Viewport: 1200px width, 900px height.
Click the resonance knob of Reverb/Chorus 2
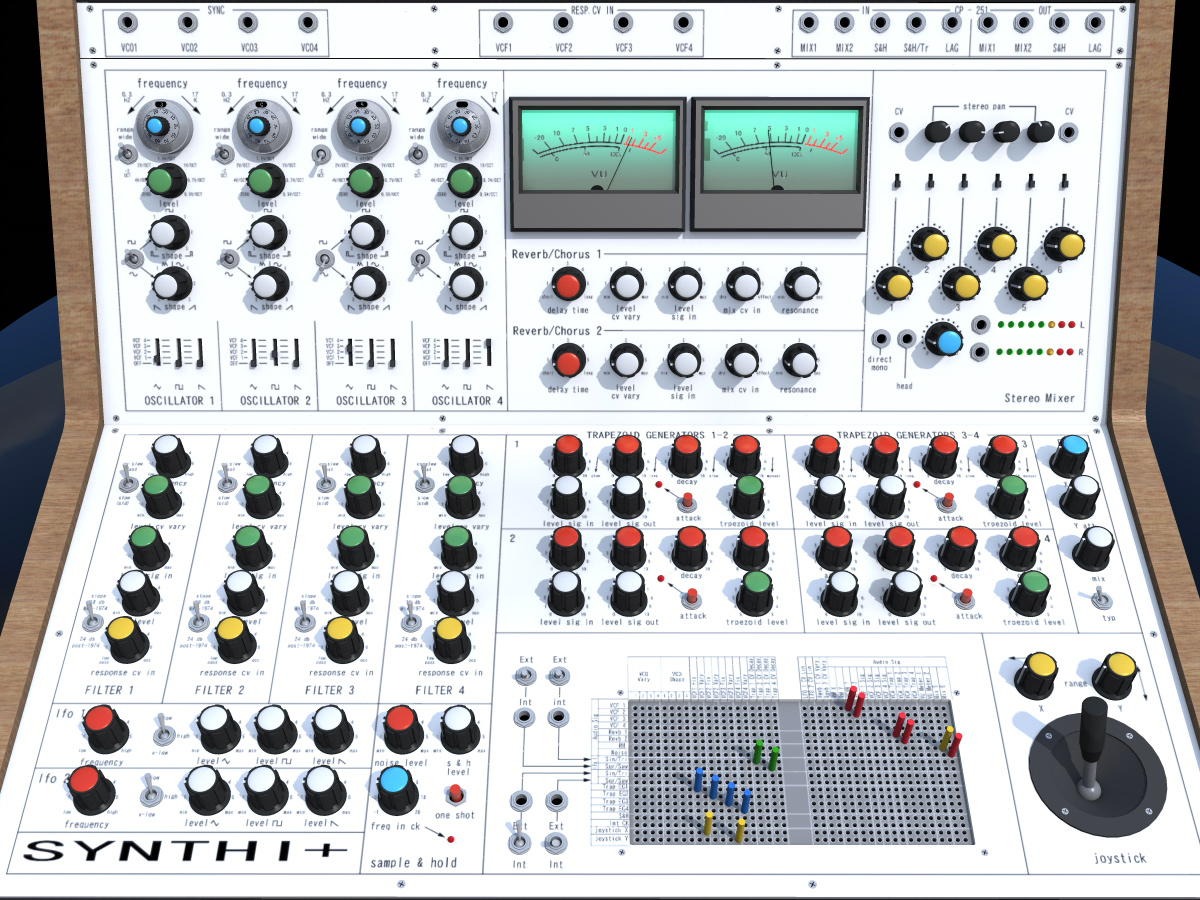tap(800, 360)
